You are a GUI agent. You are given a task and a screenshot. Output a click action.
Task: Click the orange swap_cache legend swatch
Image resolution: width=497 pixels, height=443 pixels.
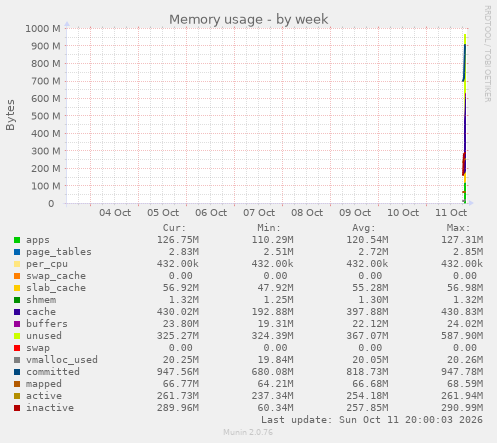[x=17, y=276]
